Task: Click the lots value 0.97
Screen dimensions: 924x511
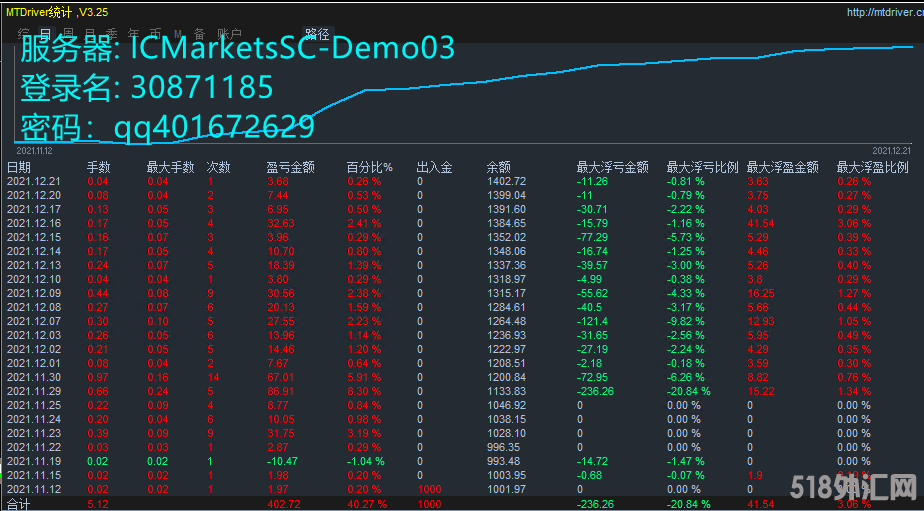Action: pos(98,377)
